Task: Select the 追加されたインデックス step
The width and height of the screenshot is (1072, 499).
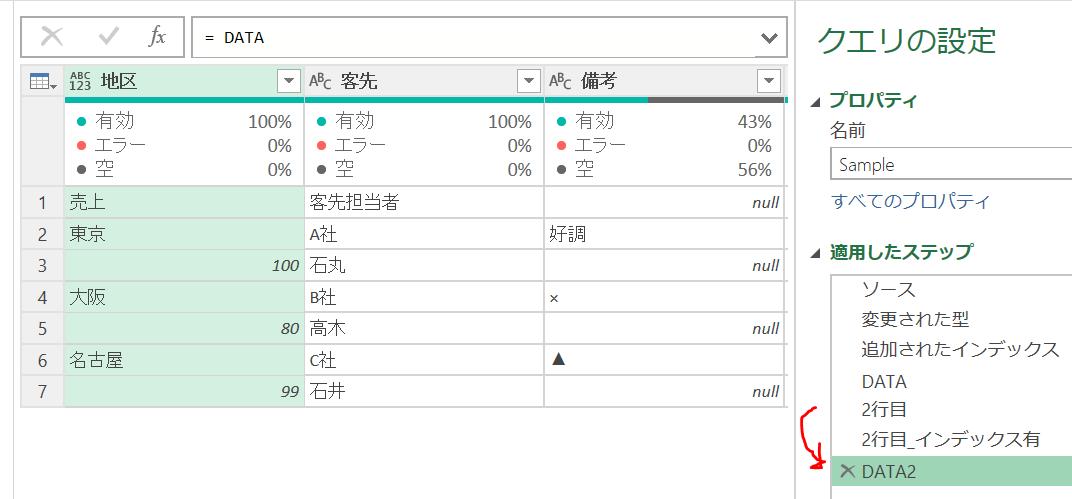Action: pyautogui.click(x=960, y=349)
